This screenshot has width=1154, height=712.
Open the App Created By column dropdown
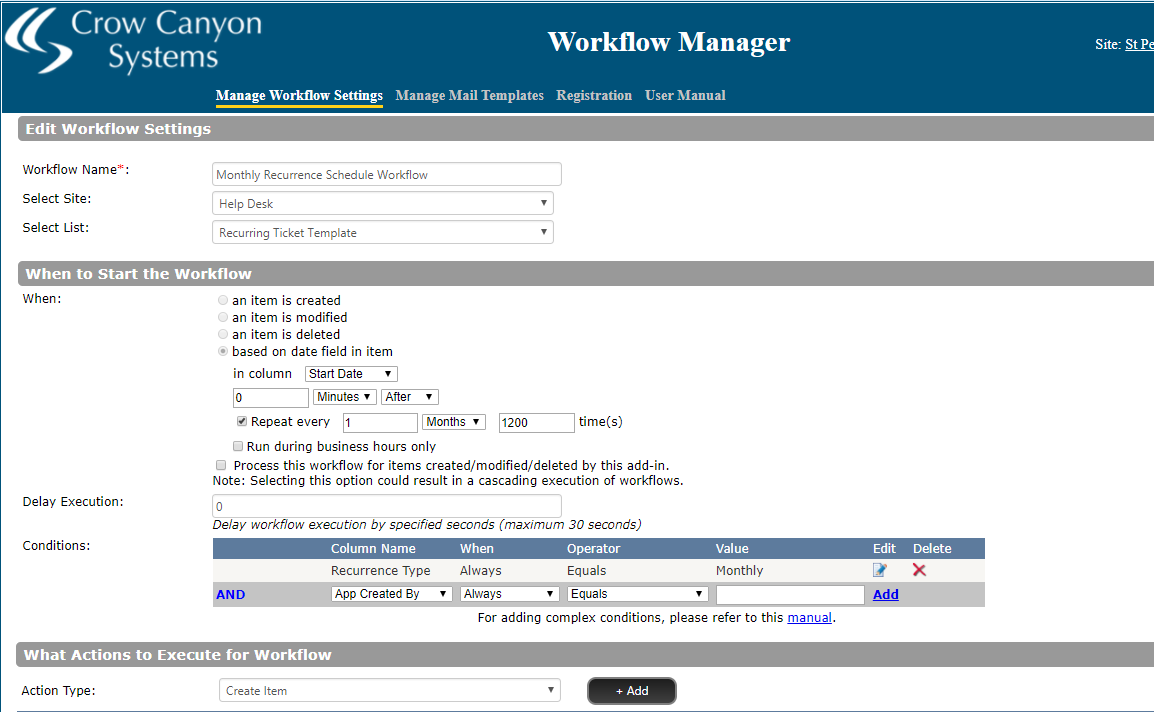392,594
